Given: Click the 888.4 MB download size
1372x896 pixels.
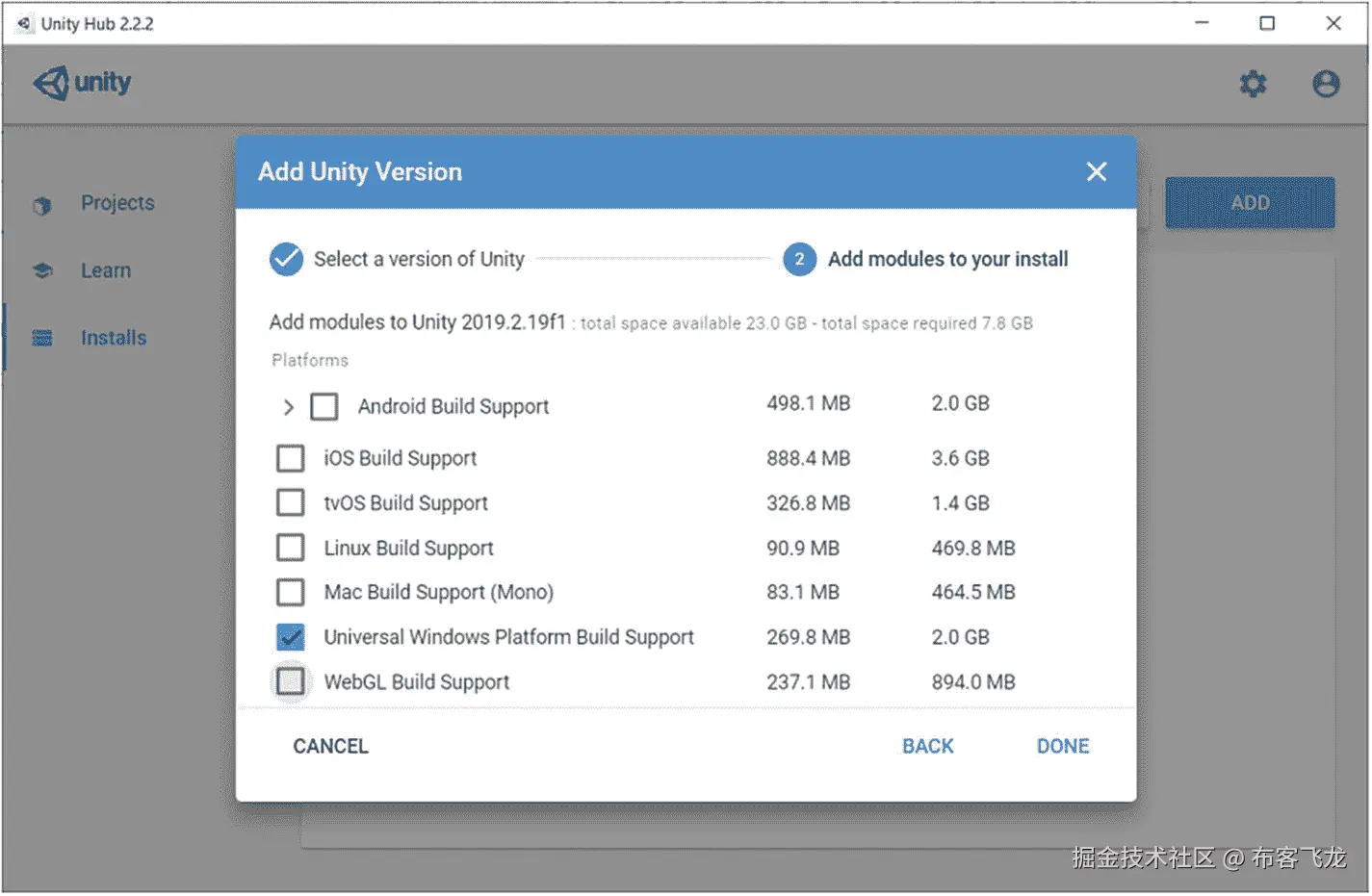Looking at the screenshot, I should tap(808, 458).
